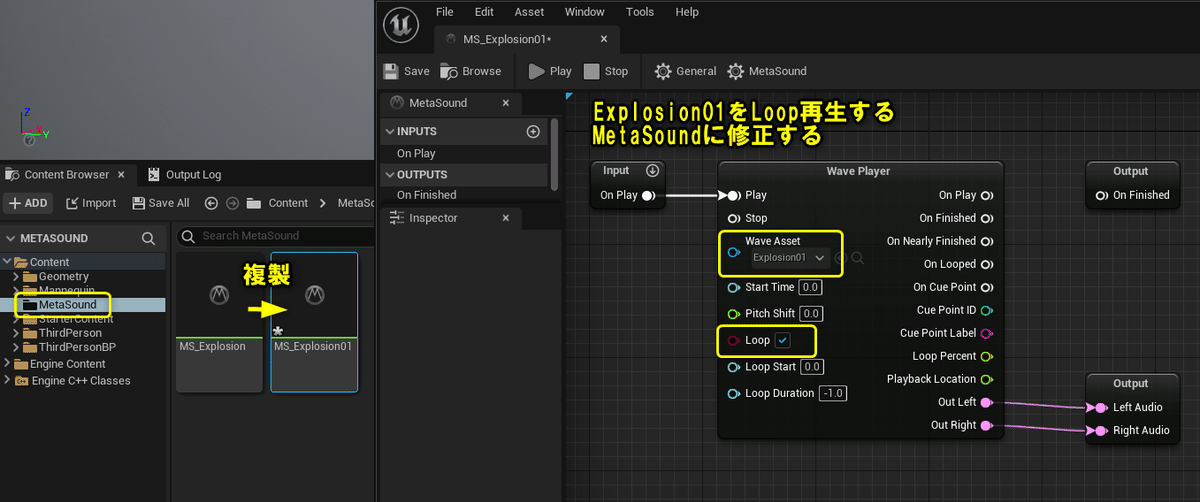Select the Content Browser tab

pos(67,175)
